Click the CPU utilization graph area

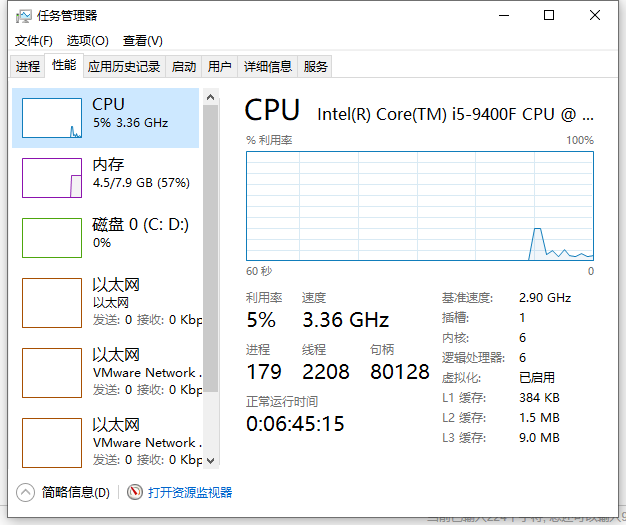[x=420, y=206]
